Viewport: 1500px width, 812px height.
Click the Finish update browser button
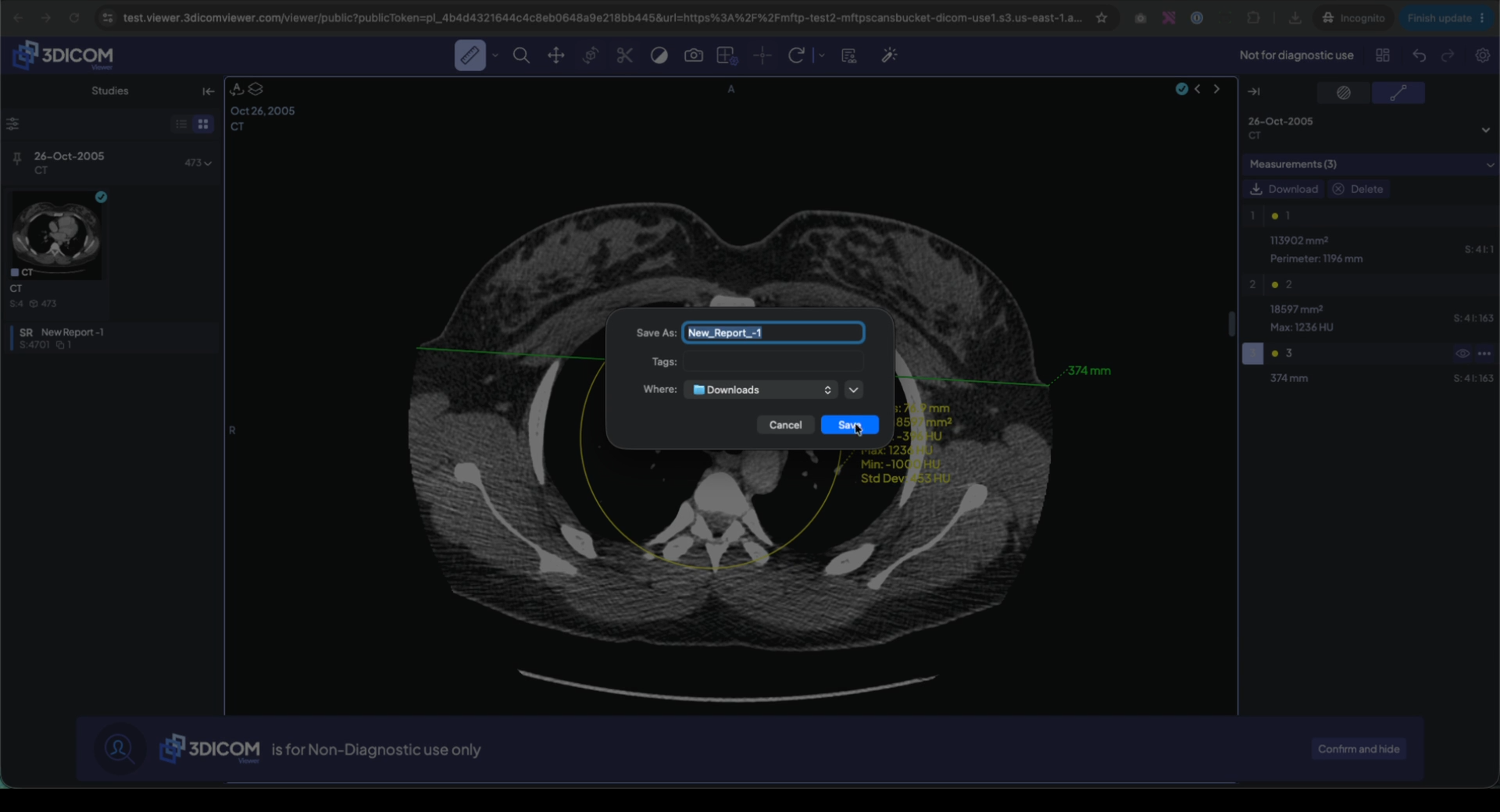(1445, 18)
